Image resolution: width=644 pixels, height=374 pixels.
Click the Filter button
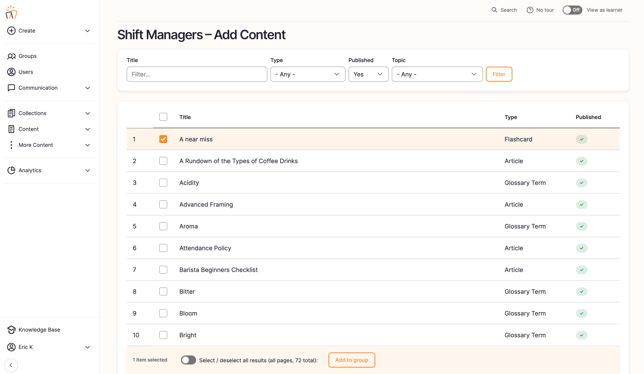pos(499,74)
